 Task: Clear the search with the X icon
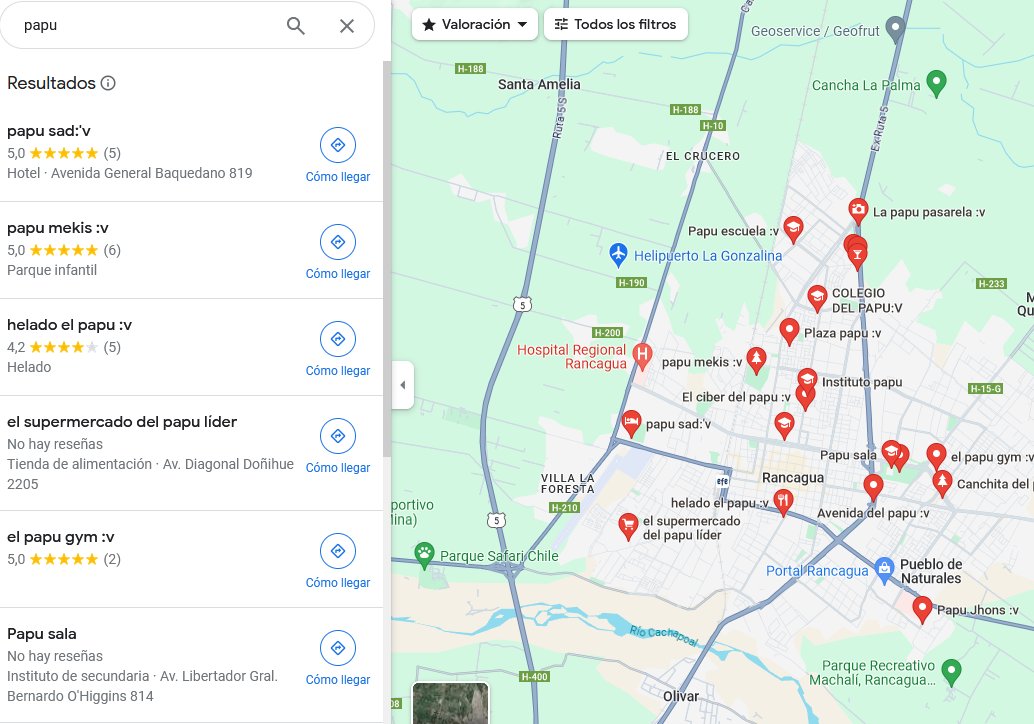pos(347,25)
